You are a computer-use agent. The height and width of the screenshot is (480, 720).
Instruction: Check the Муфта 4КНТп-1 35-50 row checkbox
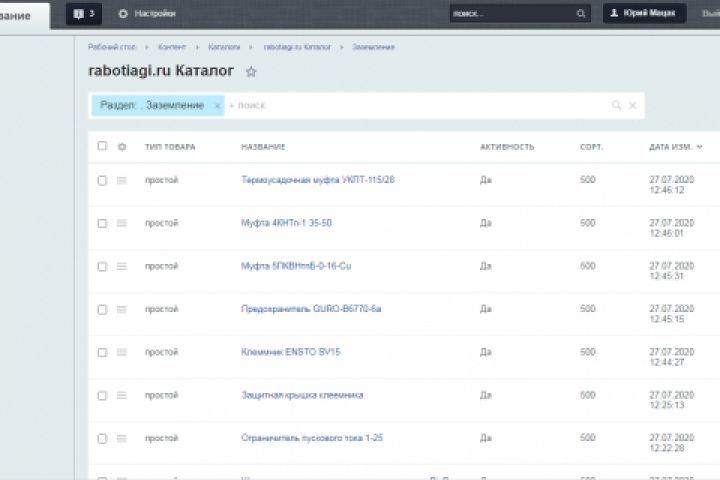tap(102, 223)
